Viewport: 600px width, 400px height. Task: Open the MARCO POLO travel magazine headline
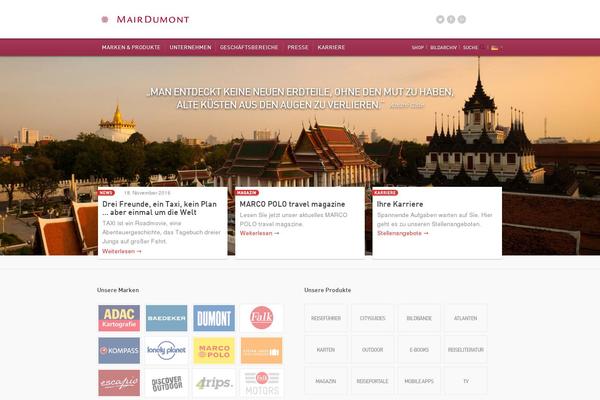292,204
